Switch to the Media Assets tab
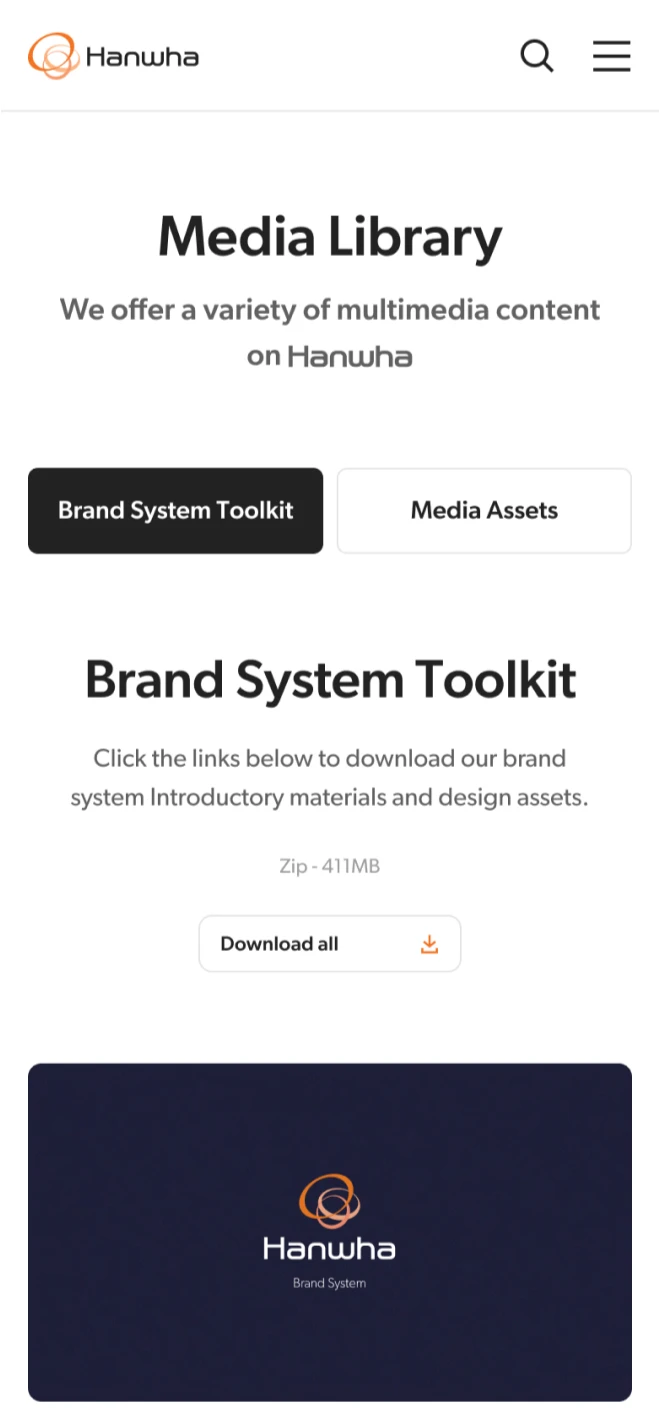The height and width of the screenshot is (1426, 659). (x=484, y=510)
